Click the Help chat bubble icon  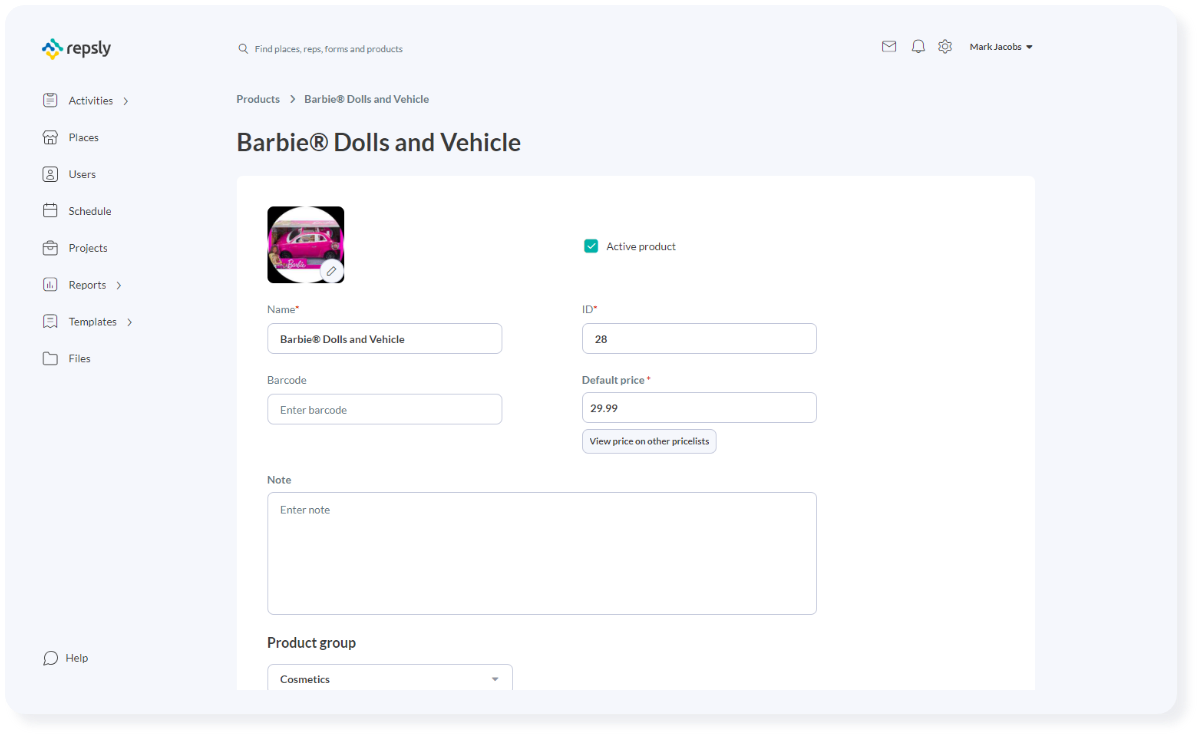tap(50, 658)
